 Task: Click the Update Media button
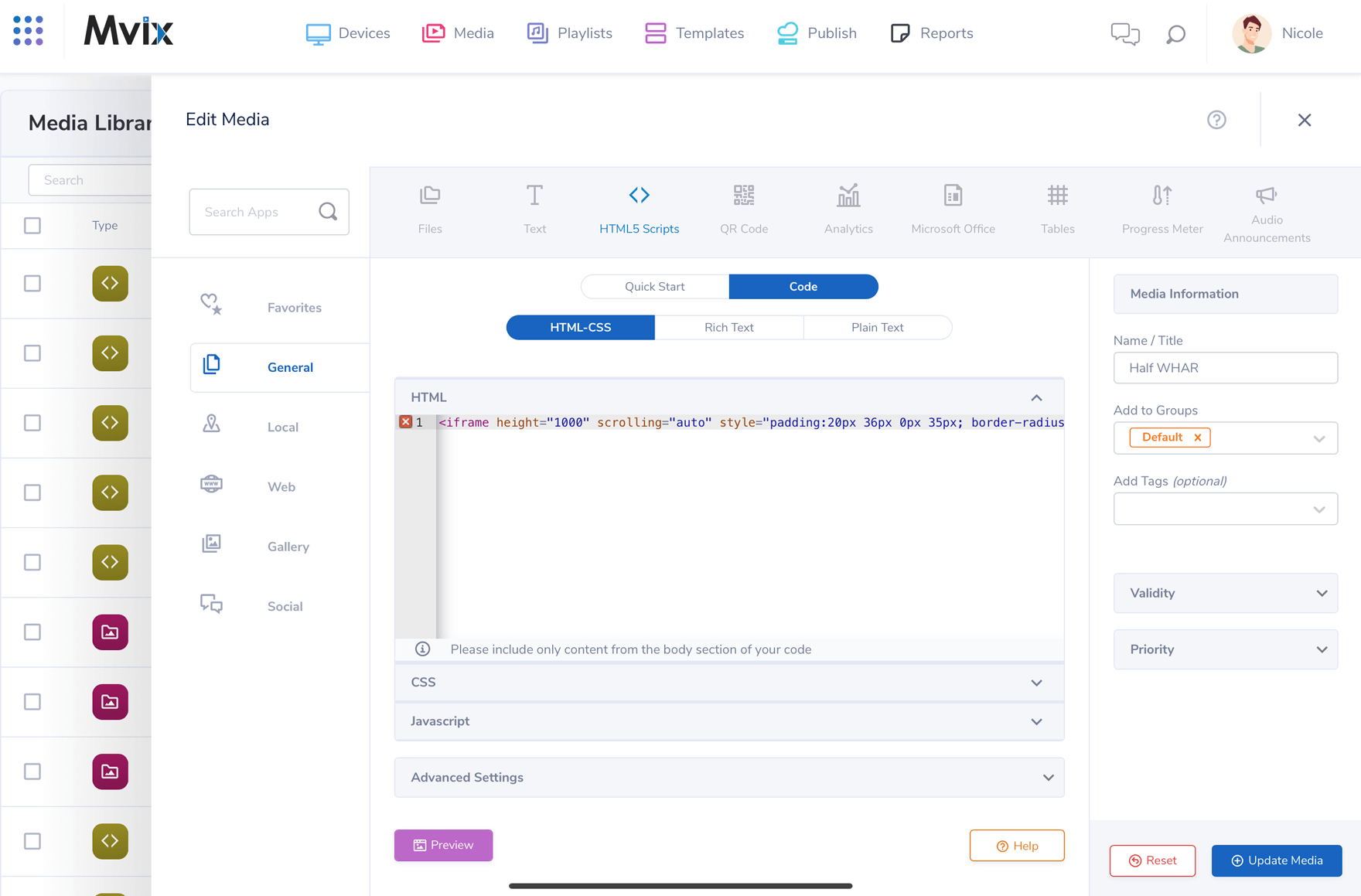coord(1277,860)
